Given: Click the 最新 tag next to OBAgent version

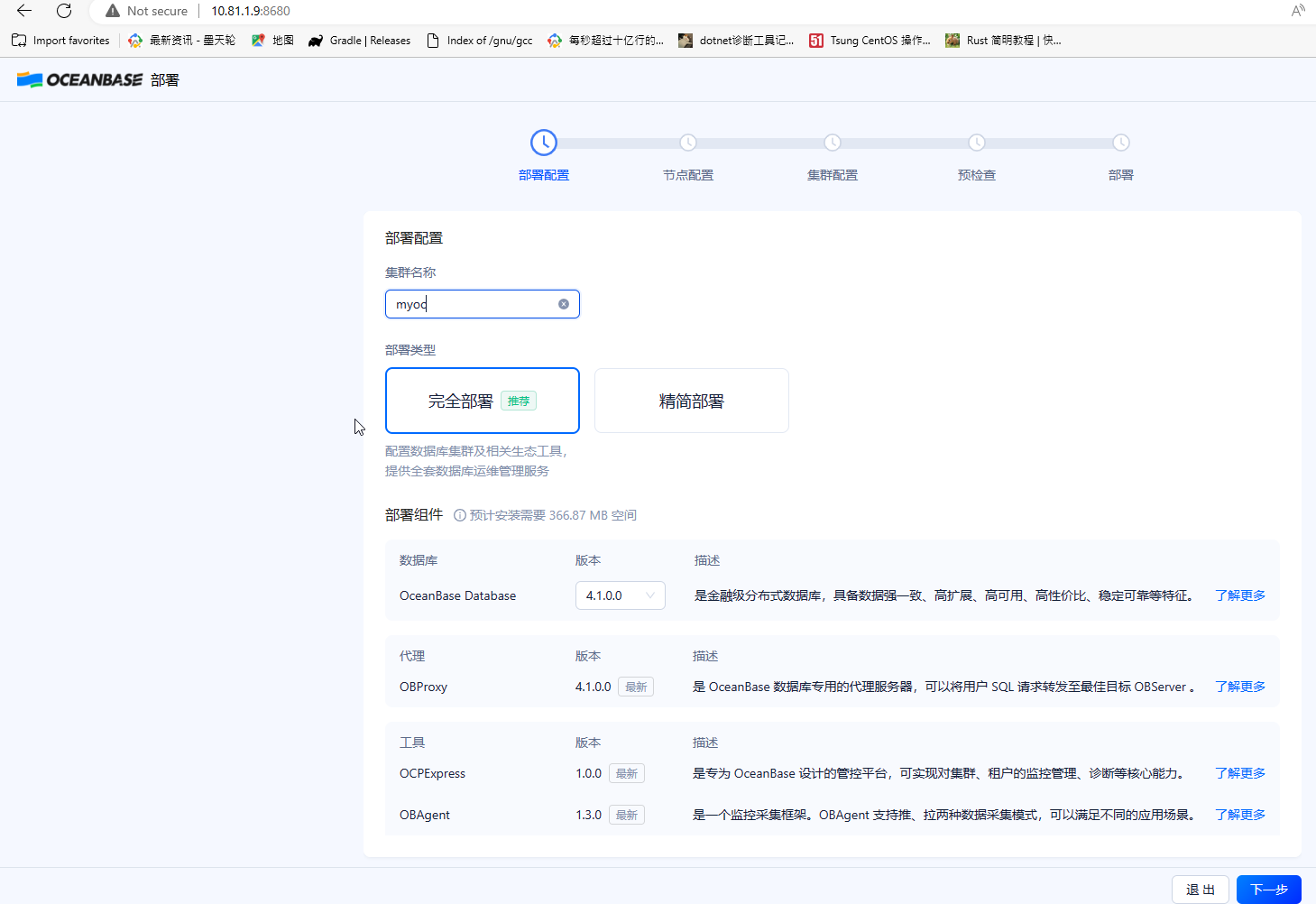Looking at the screenshot, I should 627,815.
